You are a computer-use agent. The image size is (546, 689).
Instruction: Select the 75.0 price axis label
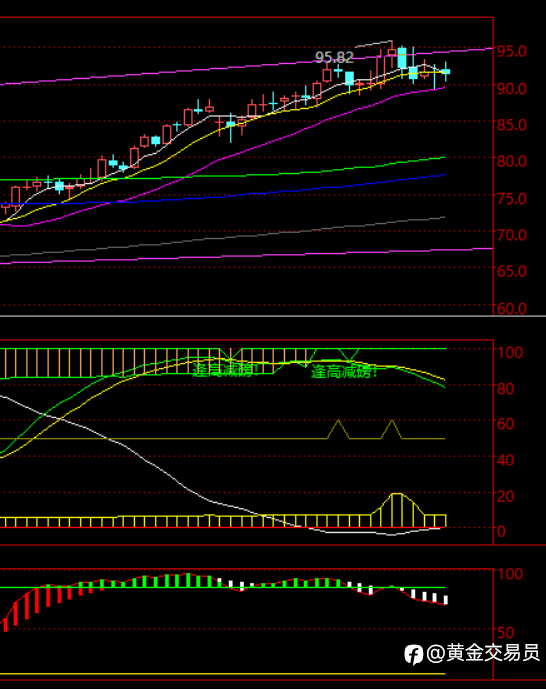tap(512, 199)
